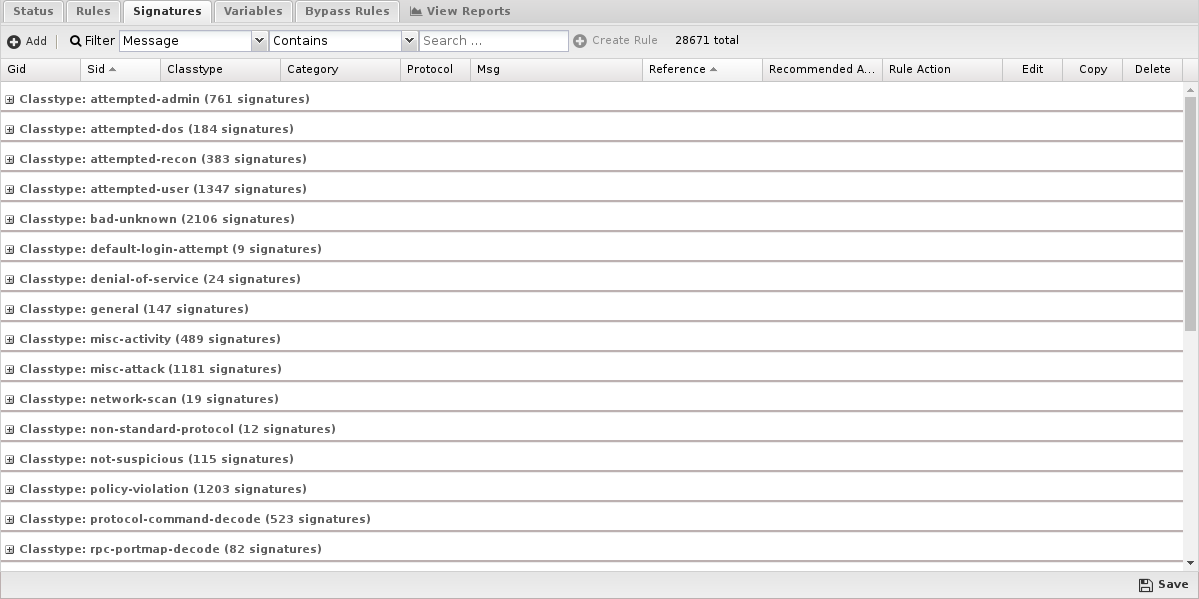Expand Classtype policy-violation group
Screen dimensions: 1199x599
click(x=10, y=490)
